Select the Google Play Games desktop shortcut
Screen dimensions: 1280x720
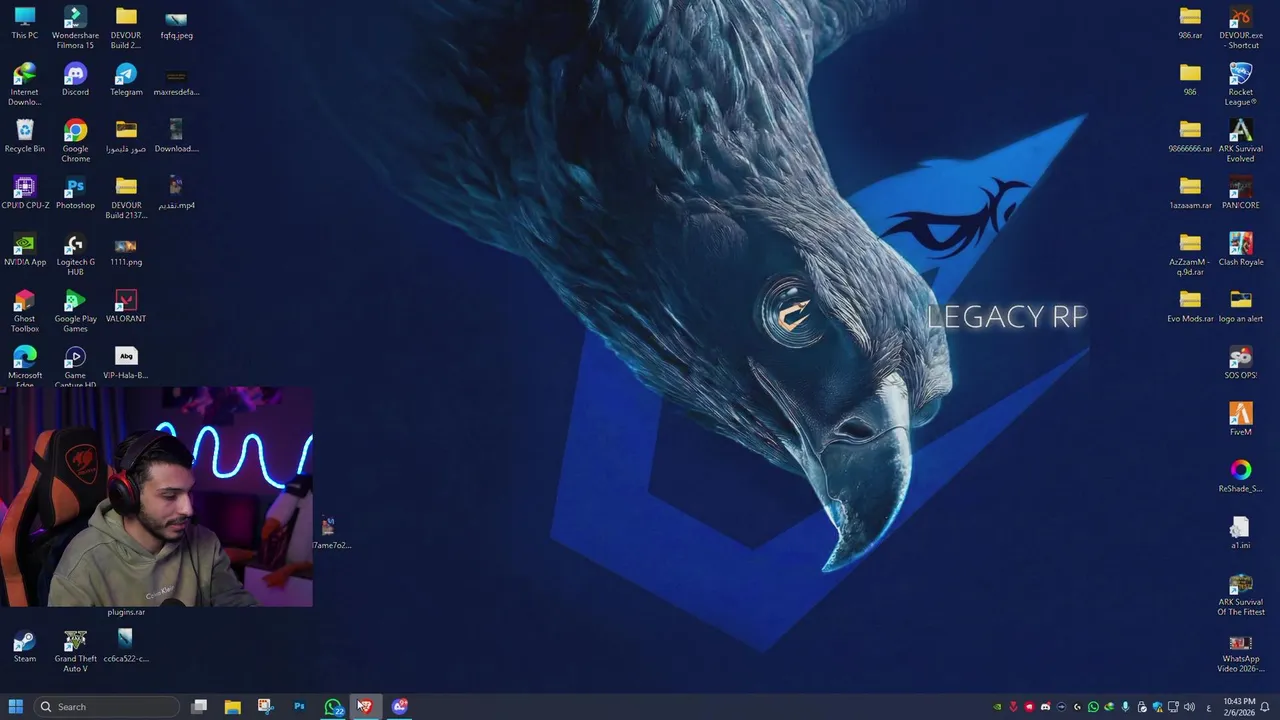coord(75,312)
